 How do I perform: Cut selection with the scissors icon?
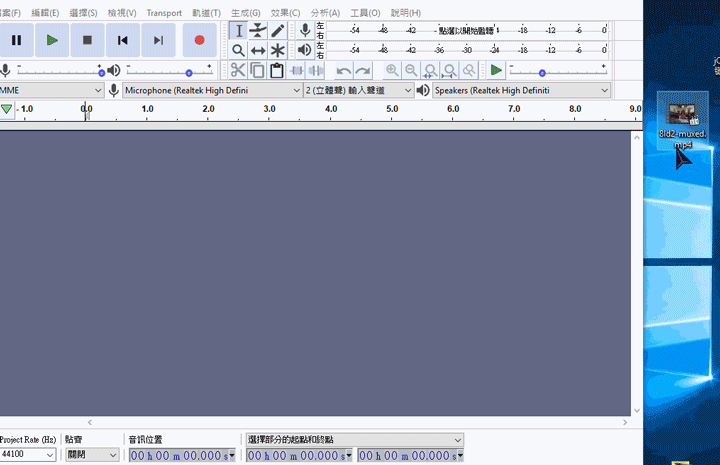tap(238, 70)
